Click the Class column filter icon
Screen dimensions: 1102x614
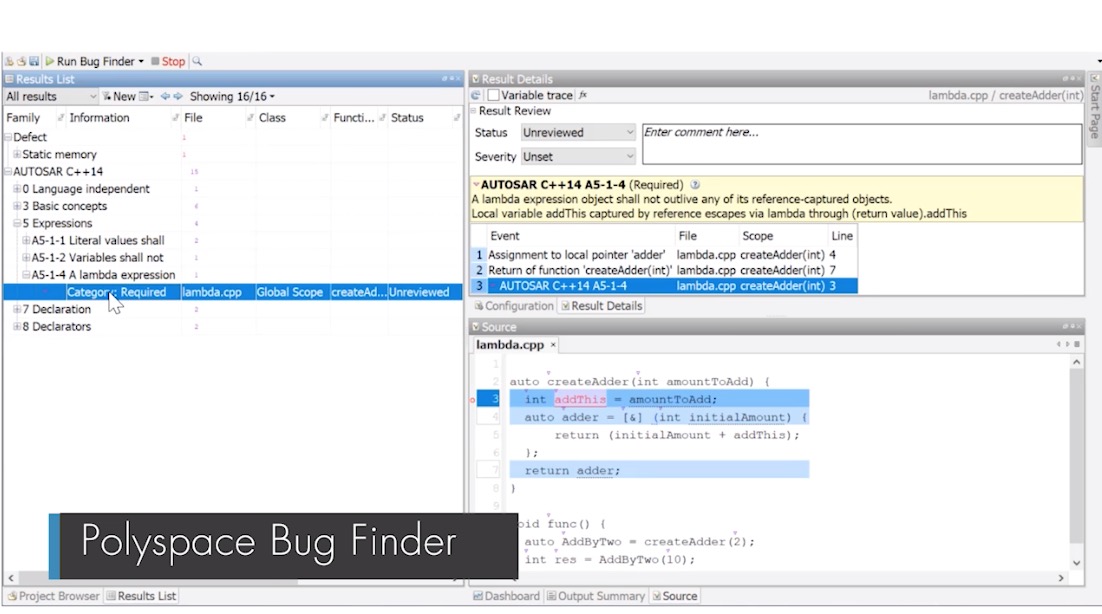(325, 118)
